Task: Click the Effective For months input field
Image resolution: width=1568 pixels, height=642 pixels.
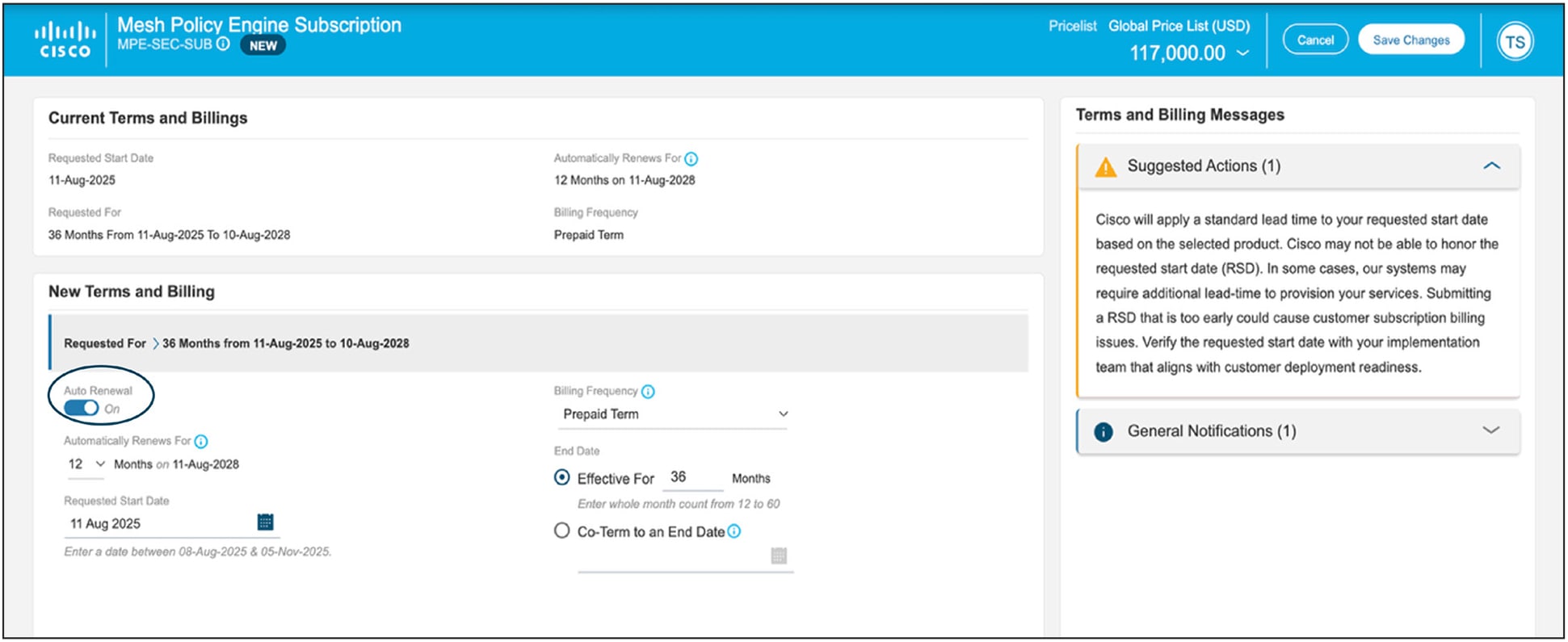Action: (693, 478)
